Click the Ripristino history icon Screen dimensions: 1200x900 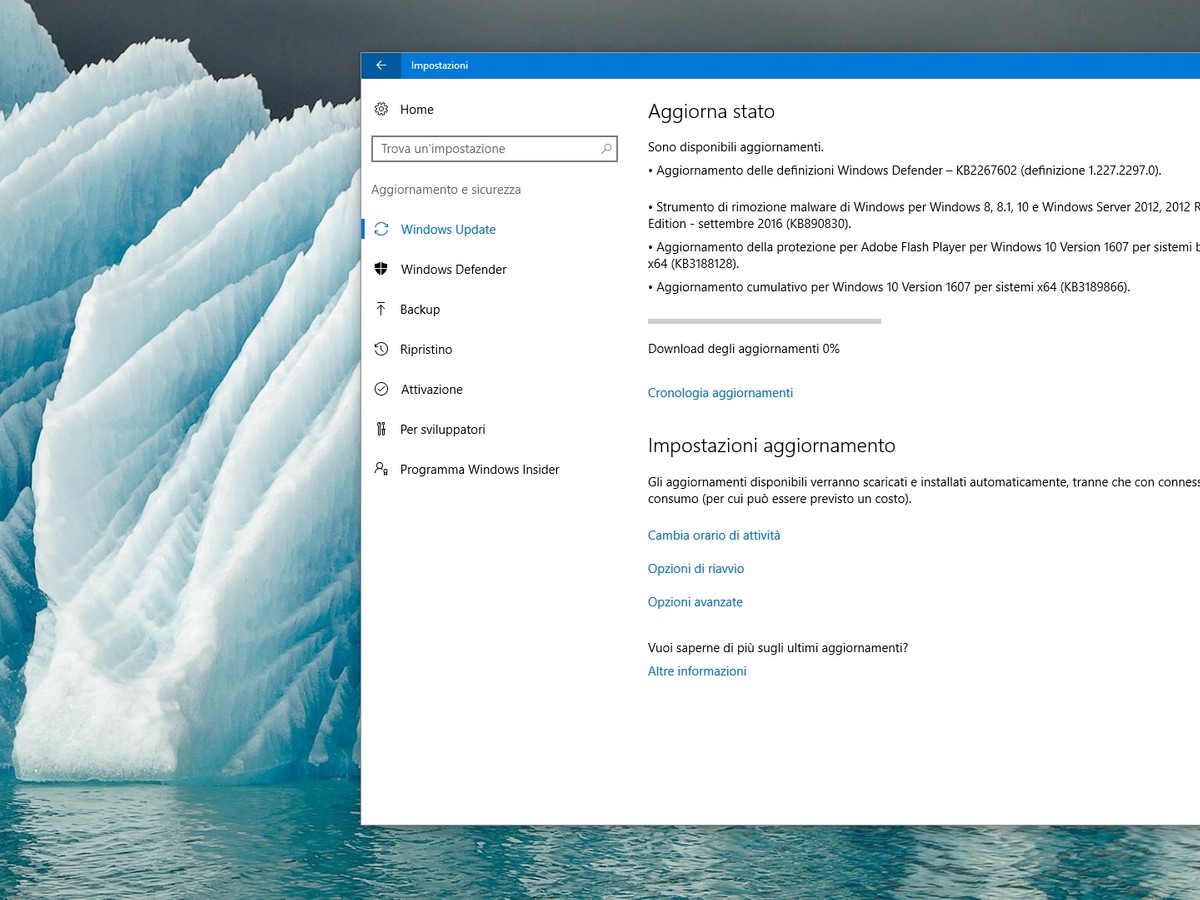[381, 349]
